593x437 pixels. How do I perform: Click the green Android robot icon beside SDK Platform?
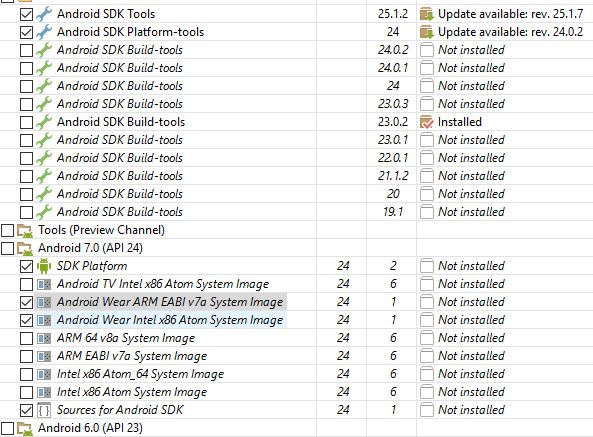44,266
